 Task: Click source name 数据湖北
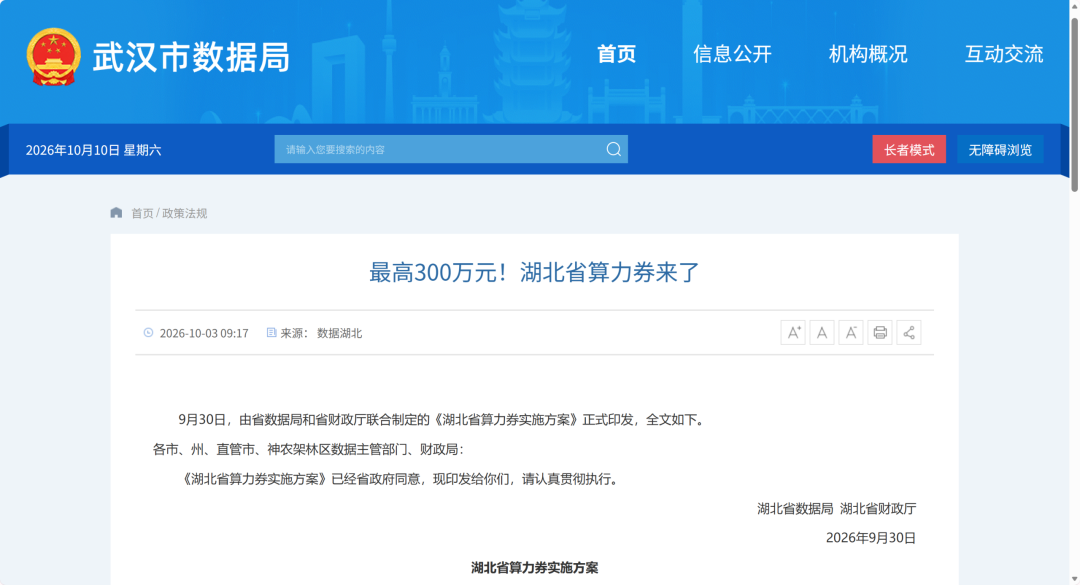point(340,333)
